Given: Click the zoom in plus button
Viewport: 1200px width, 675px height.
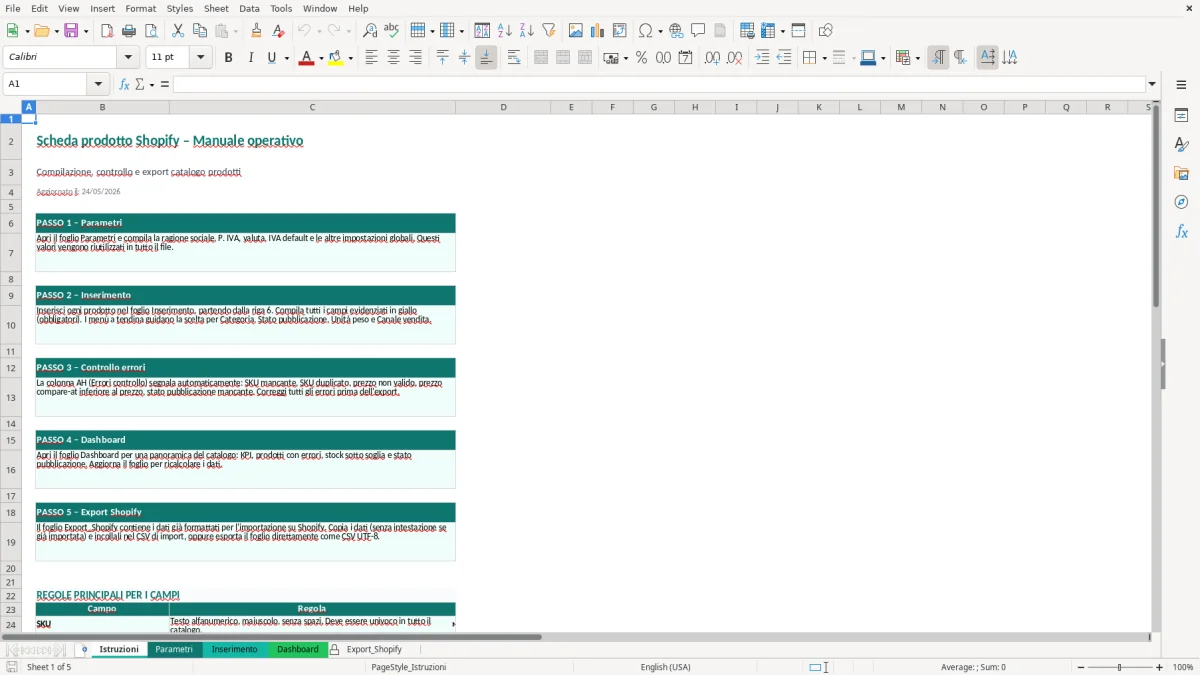Looking at the screenshot, I should coord(1159,667).
